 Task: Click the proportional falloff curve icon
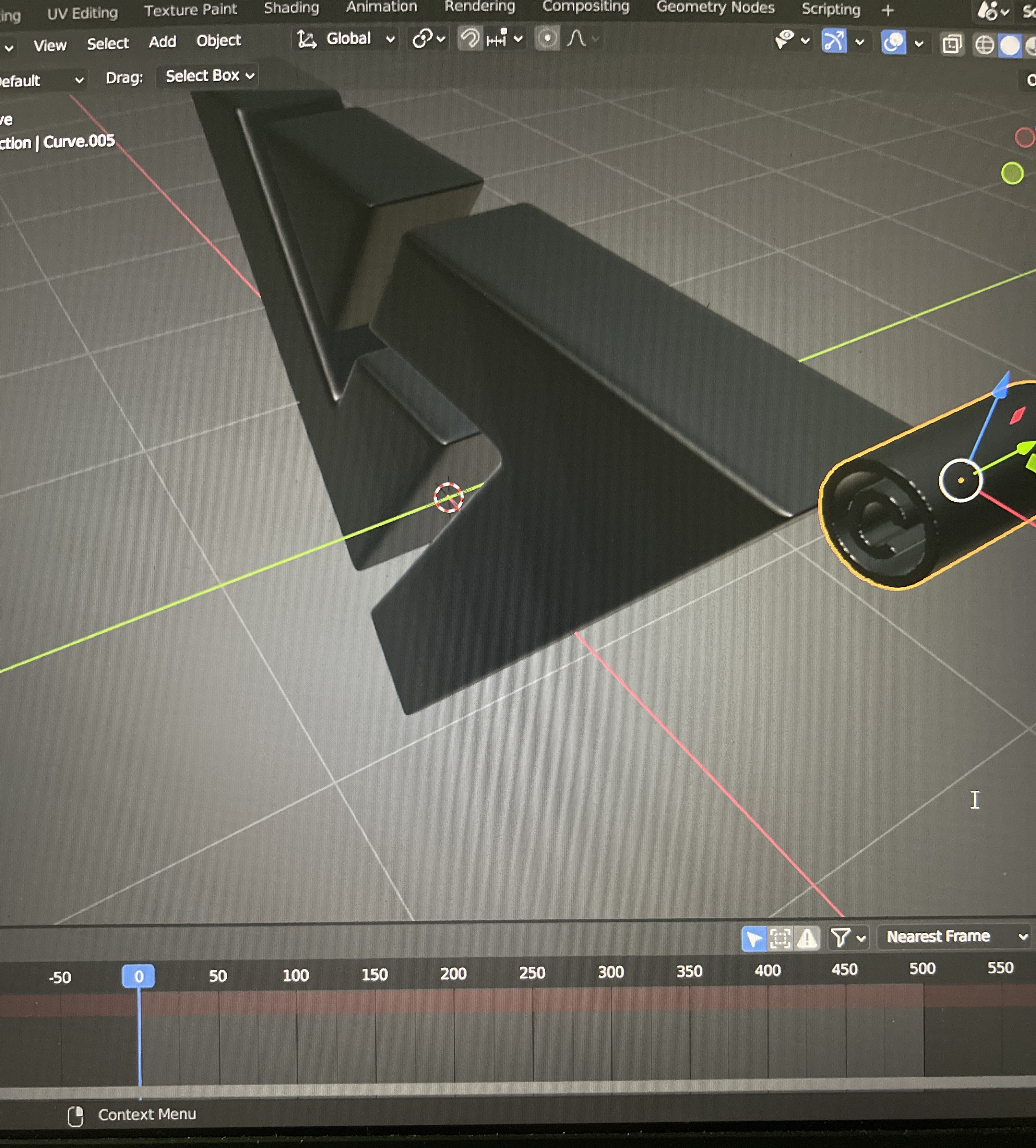click(576, 39)
